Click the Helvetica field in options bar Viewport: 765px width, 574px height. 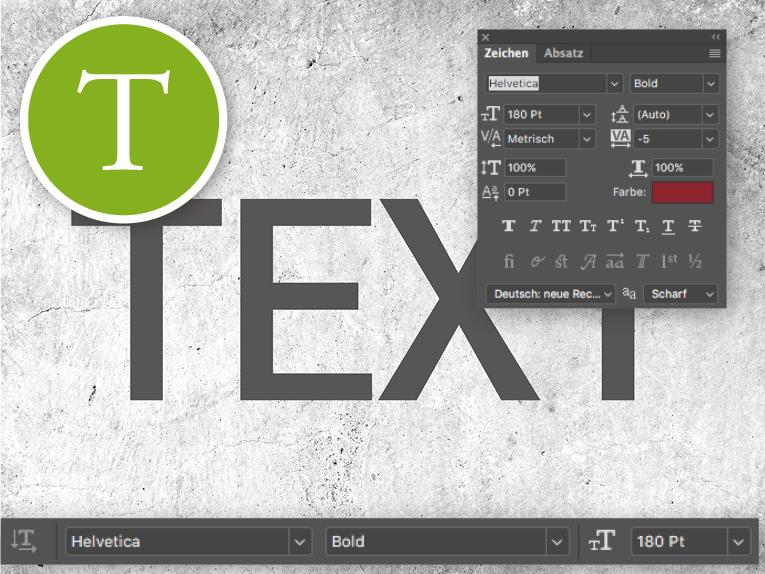[x=177, y=541]
